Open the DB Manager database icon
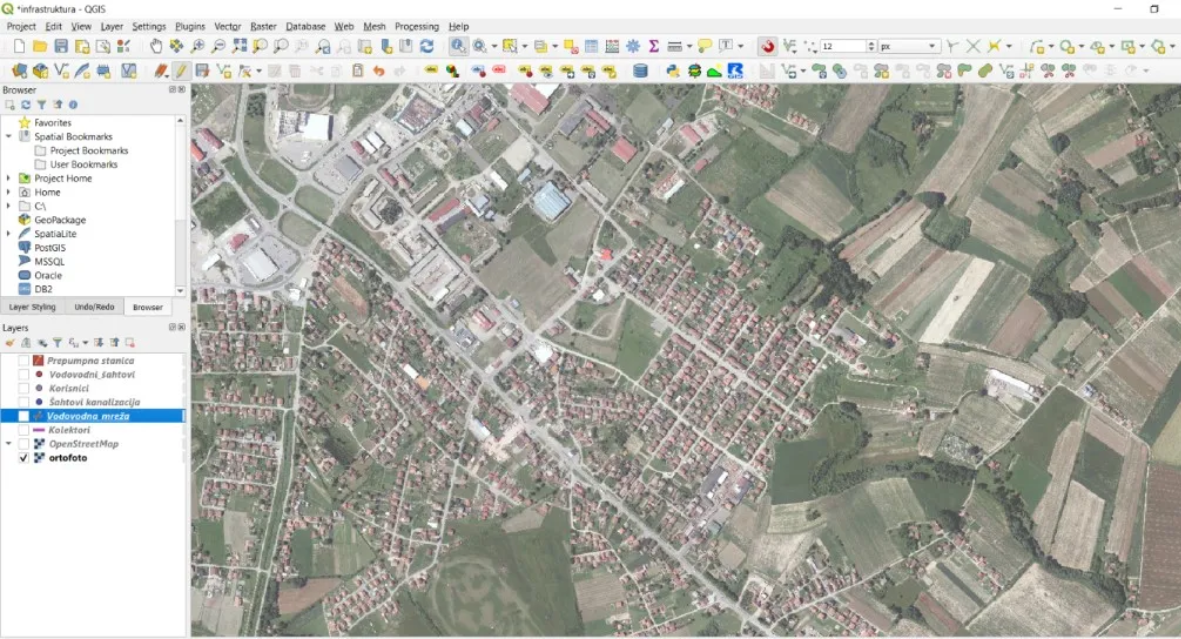This screenshot has height=639, width=1181. 640,71
